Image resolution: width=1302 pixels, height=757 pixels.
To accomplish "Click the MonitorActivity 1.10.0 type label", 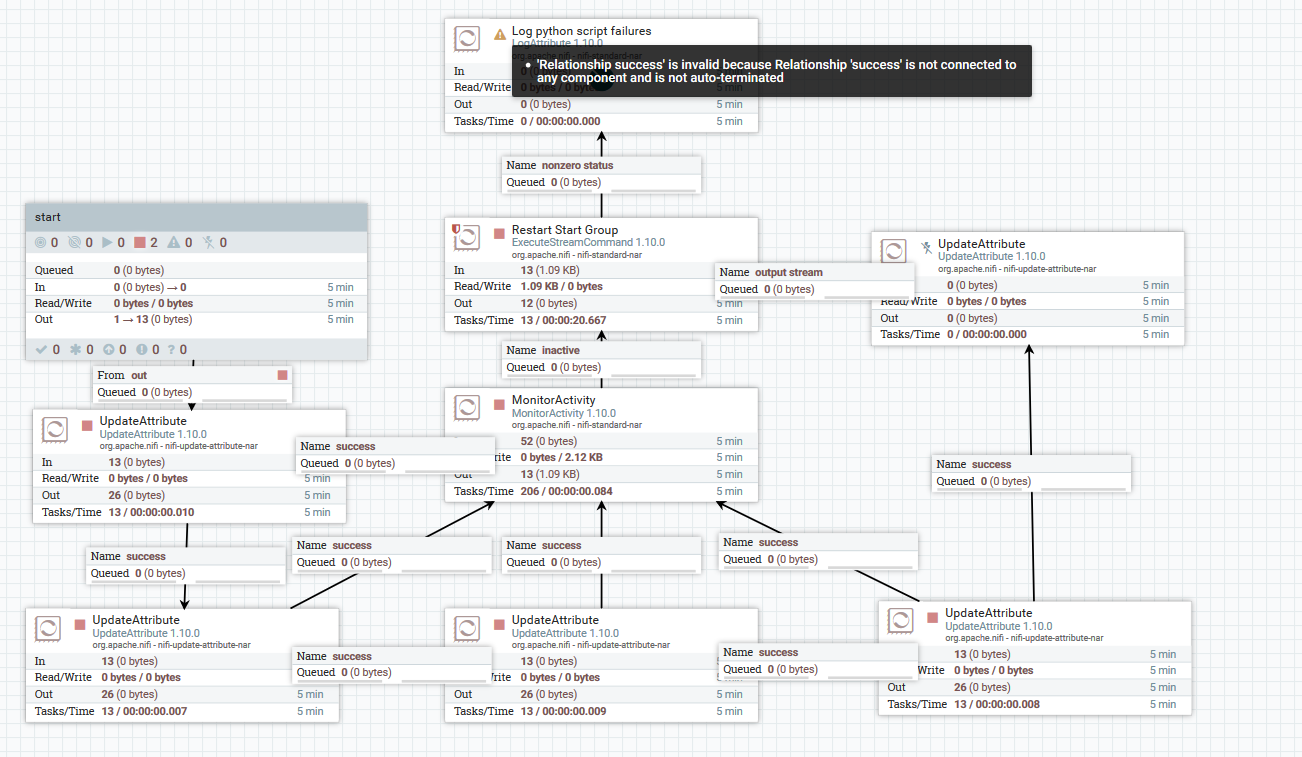I will coord(563,413).
